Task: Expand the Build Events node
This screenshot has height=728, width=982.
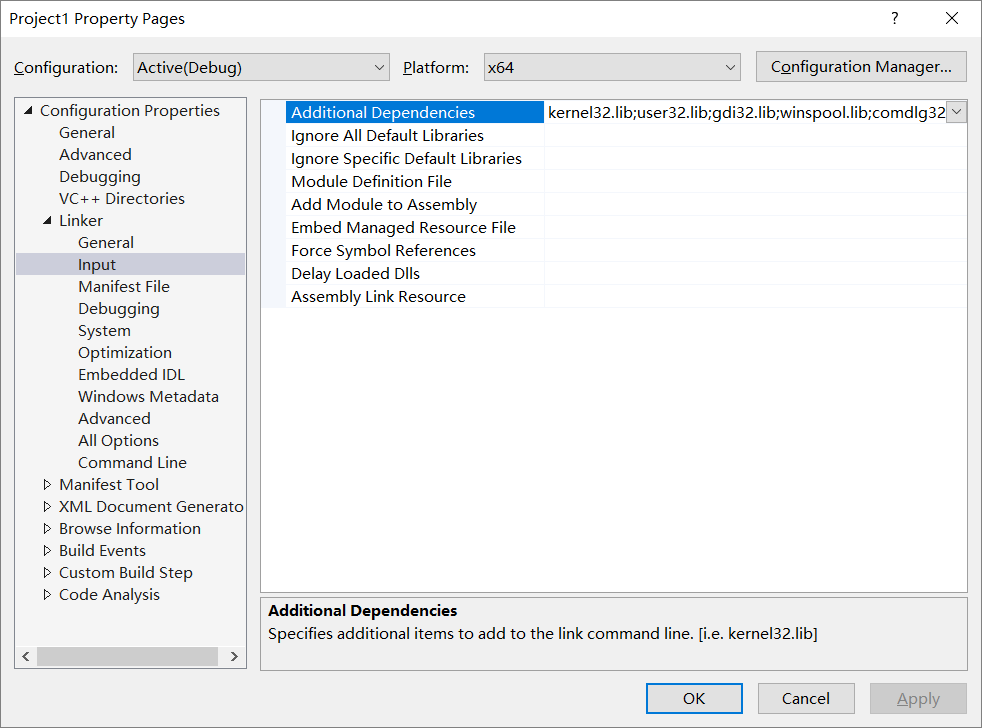Action: point(47,550)
